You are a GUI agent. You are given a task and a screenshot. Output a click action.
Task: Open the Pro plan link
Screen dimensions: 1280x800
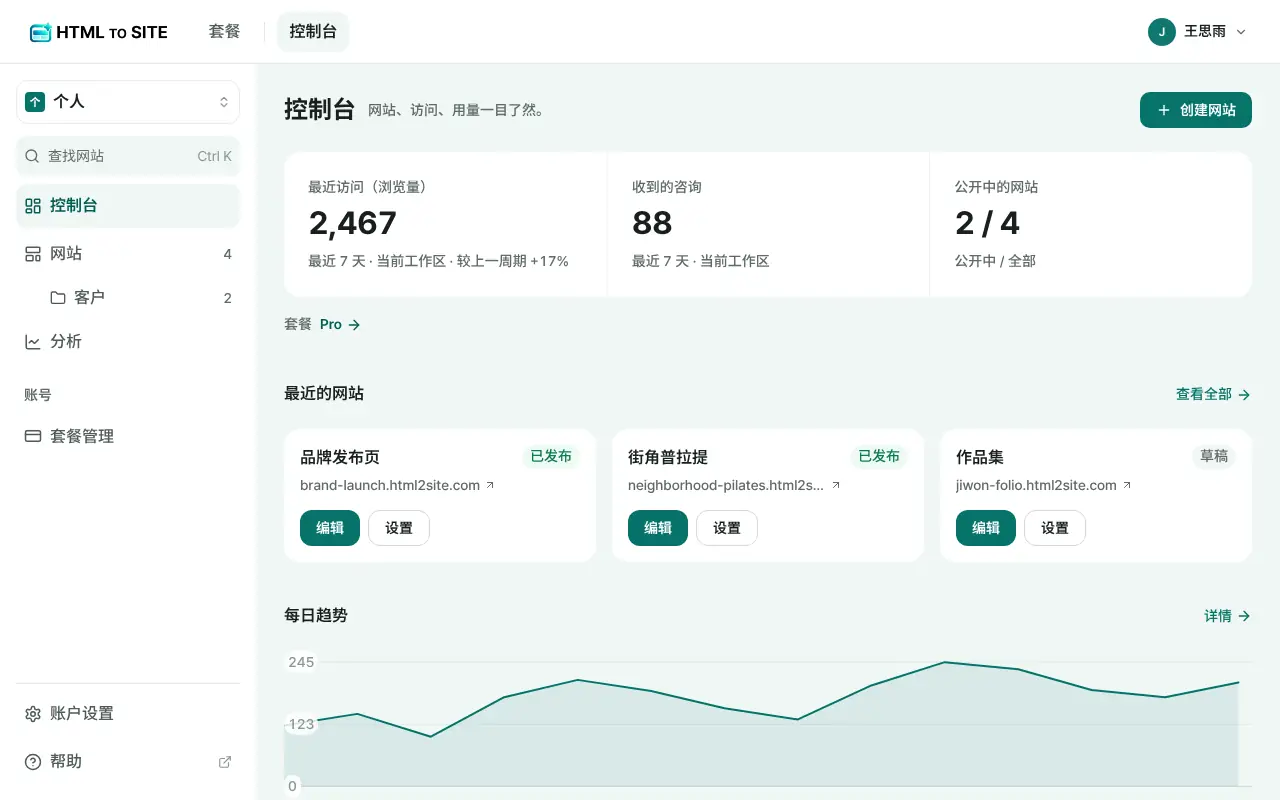340,325
